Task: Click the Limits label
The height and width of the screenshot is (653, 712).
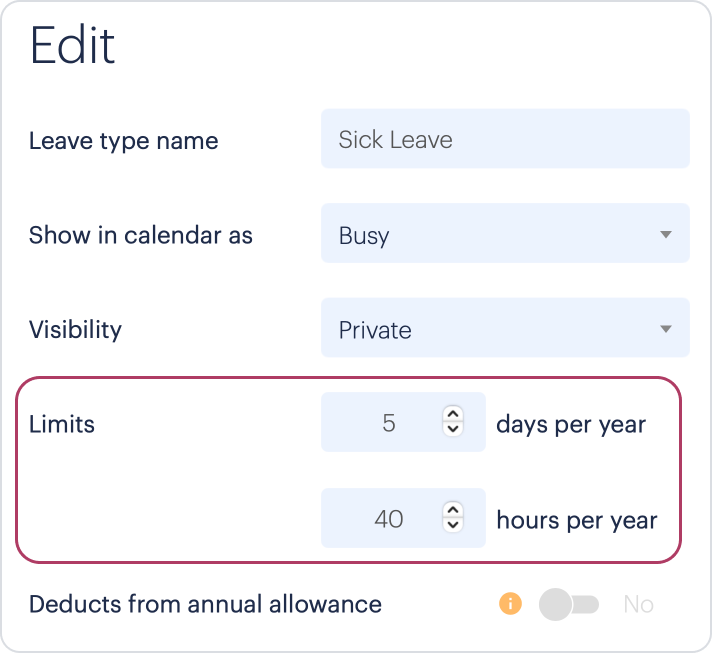Action: pos(62,424)
